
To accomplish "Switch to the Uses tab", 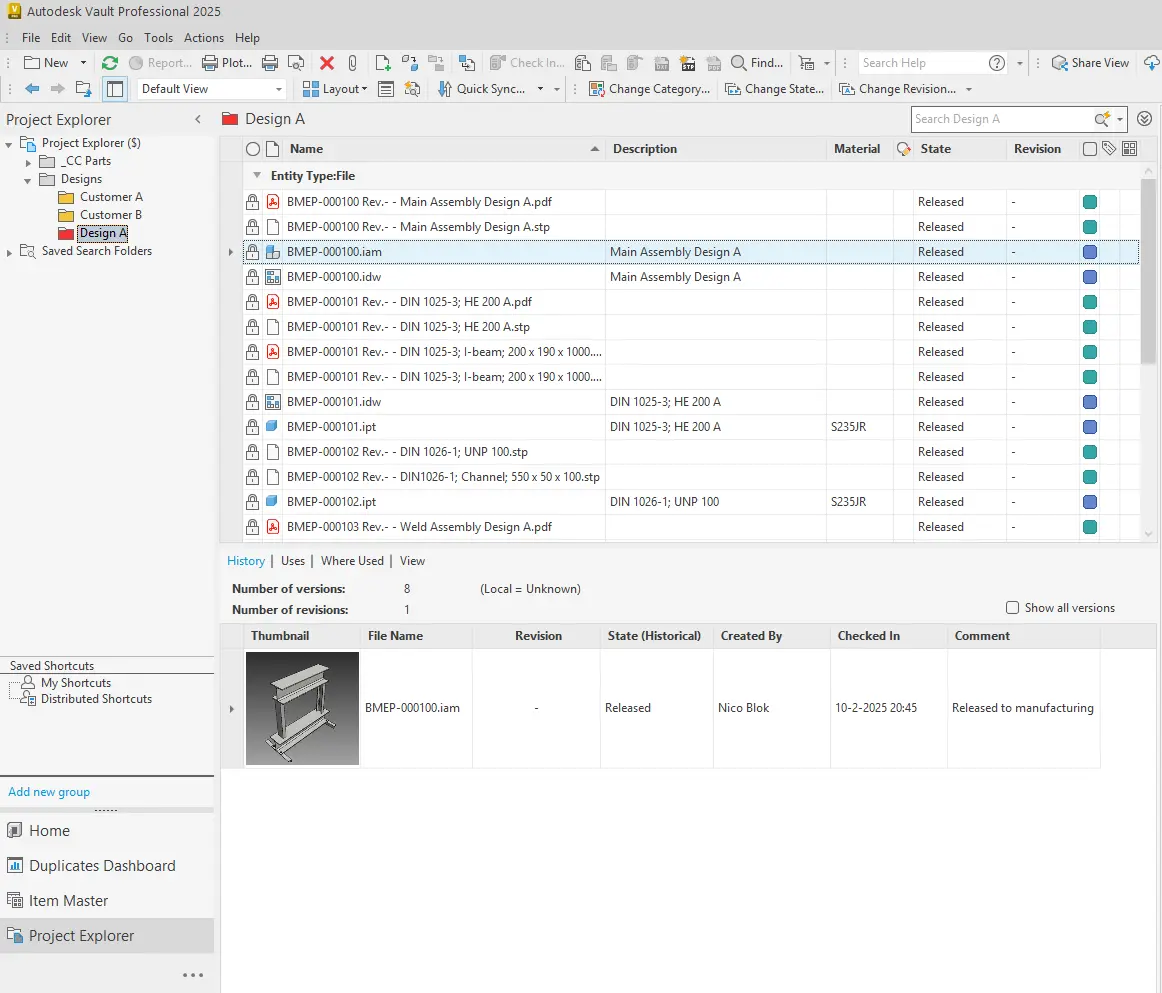I will pos(293,561).
